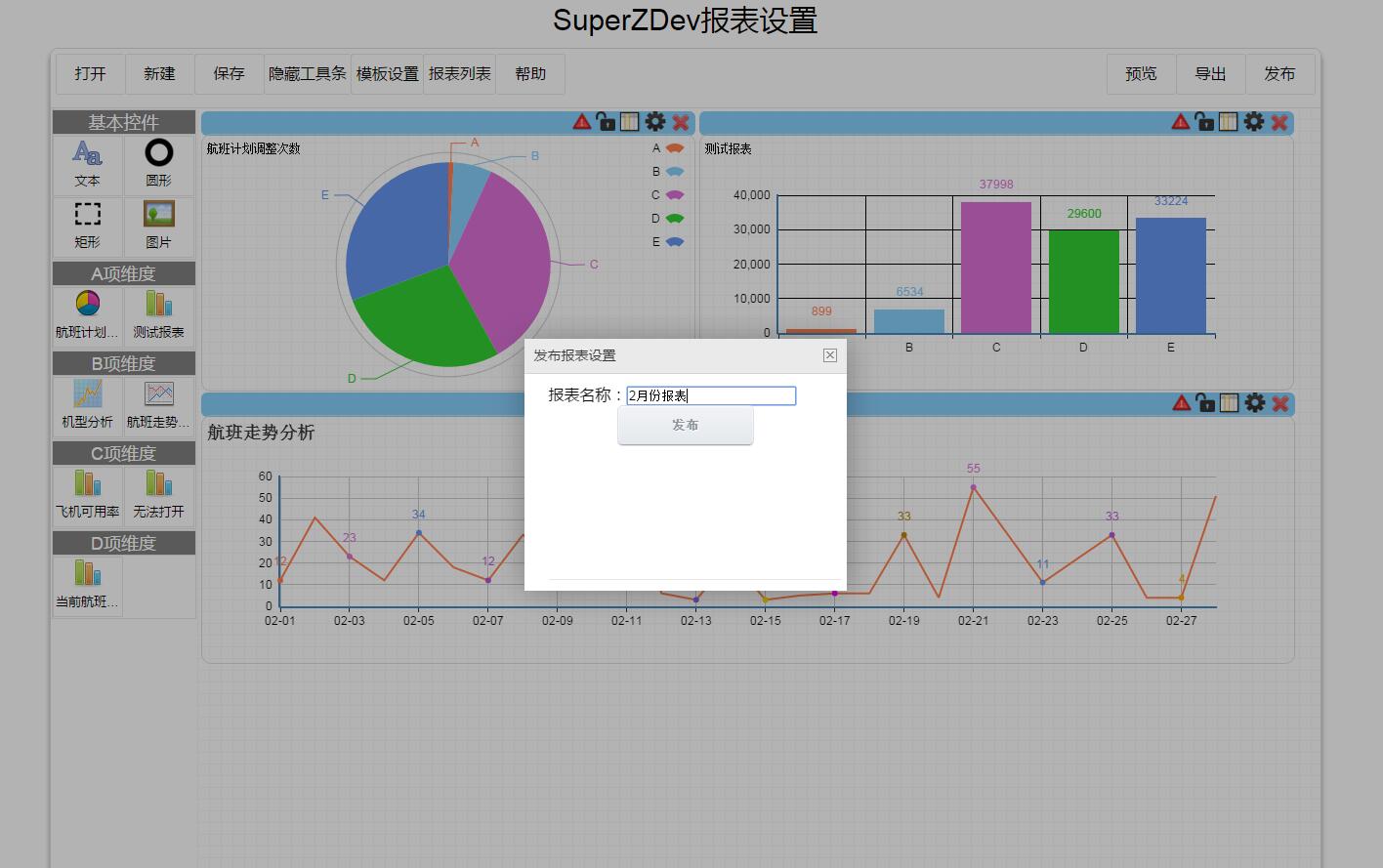This screenshot has width=1383, height=868.
Task: Toggle the lock icon on pie chart panel
Action: 606,122
